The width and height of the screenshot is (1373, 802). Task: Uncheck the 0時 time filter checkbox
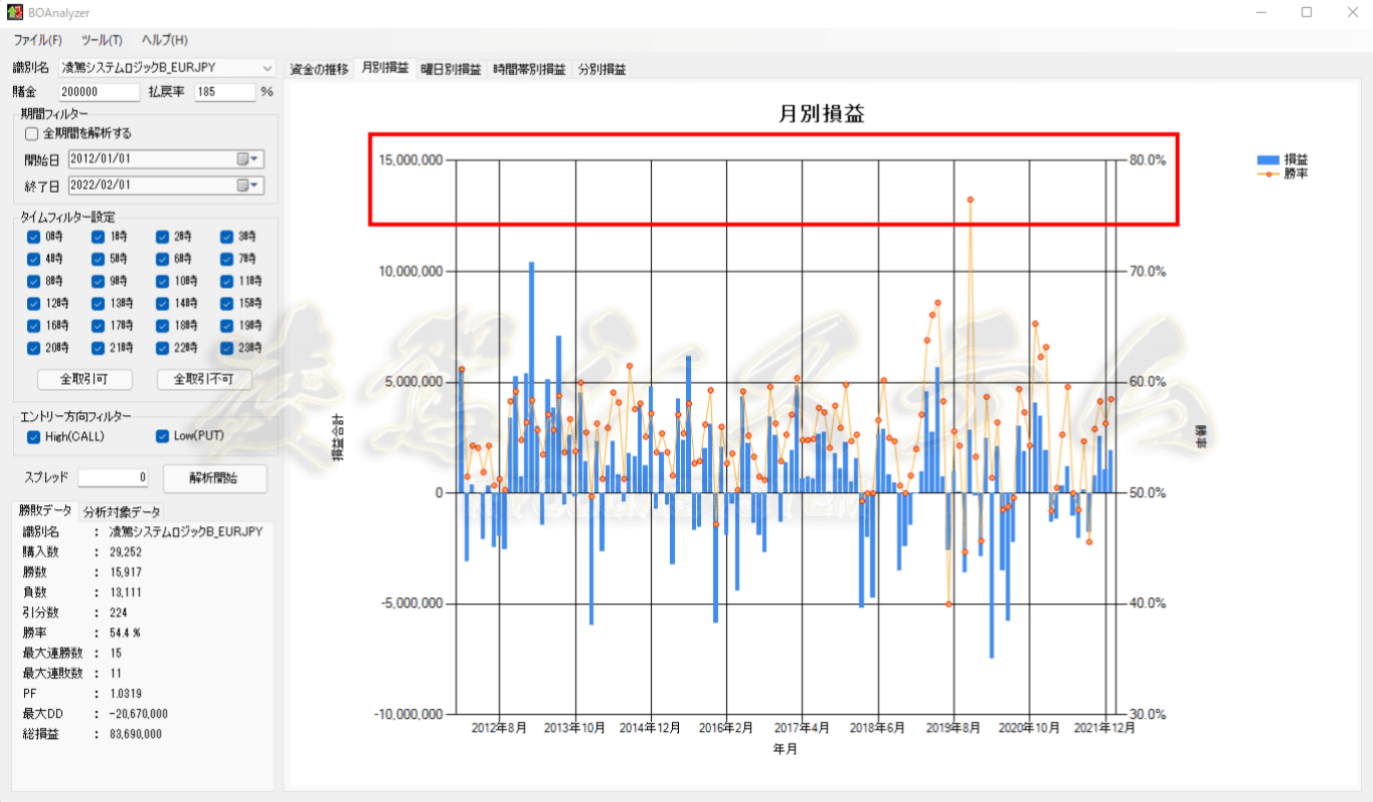(33, 237)
